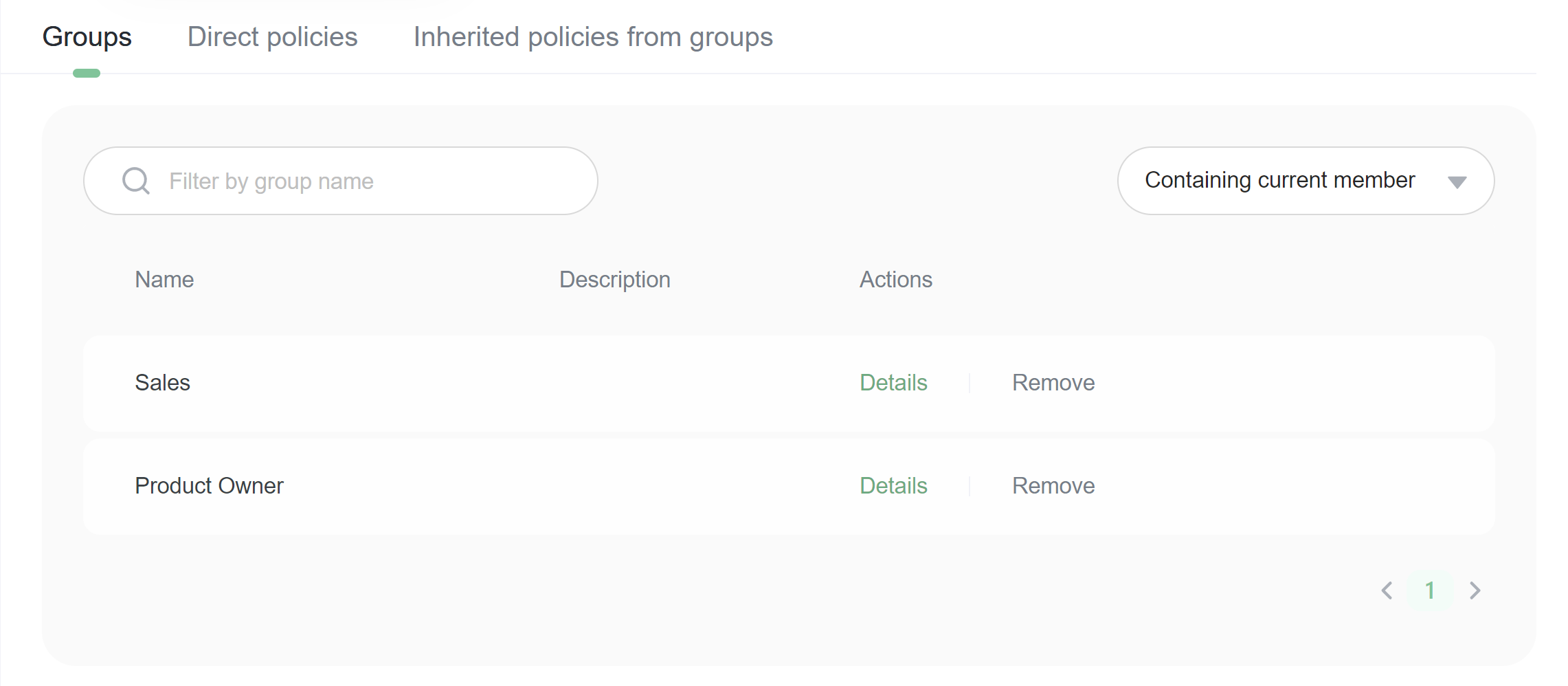Select Inherited policies from groups tab
The image size is (1568, 686).
tap(593, 37)
